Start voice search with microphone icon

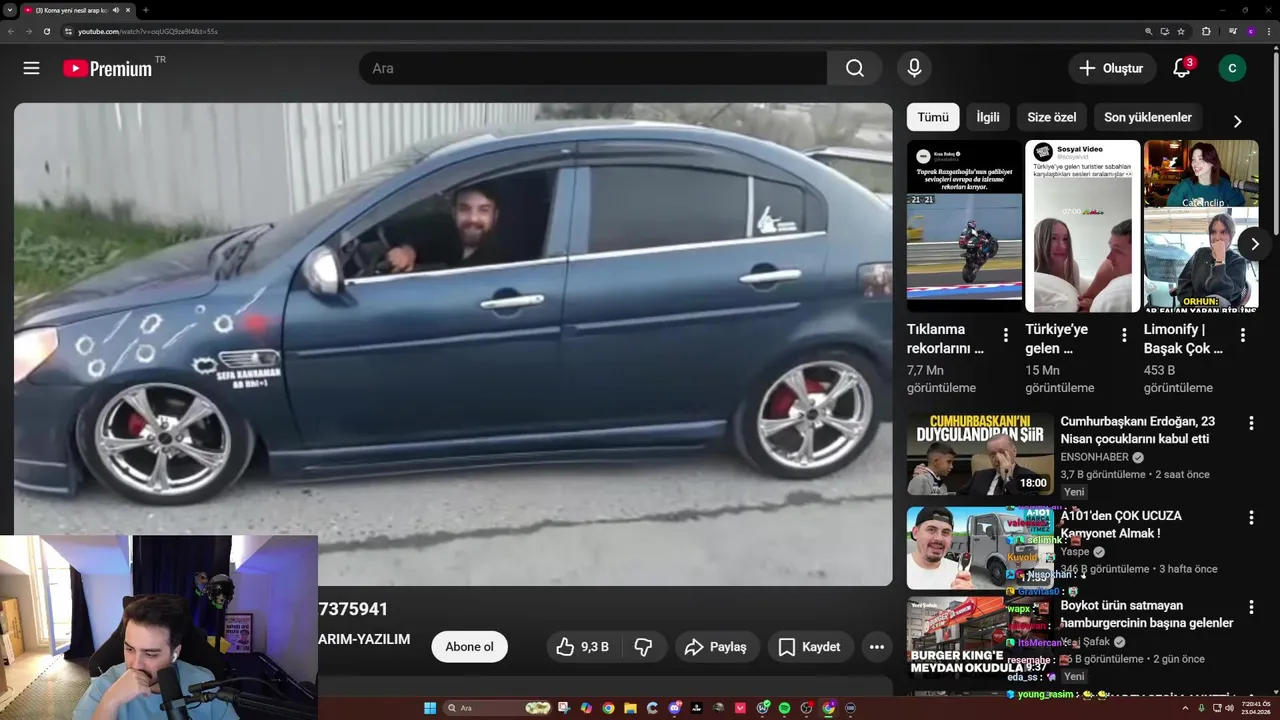[914, 68]
